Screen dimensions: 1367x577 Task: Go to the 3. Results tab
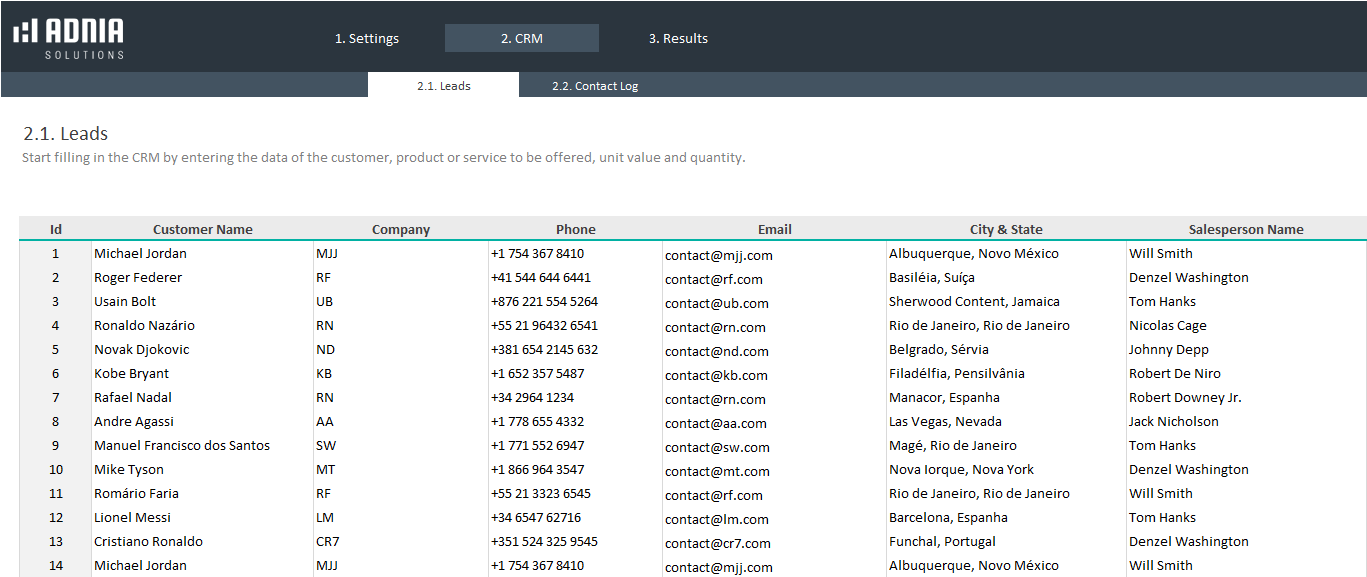click(678, 39)
